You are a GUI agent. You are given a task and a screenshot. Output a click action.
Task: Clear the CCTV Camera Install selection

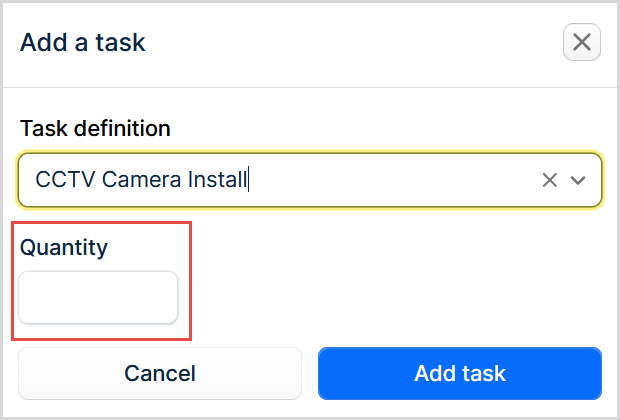click(x=549, y=180)
